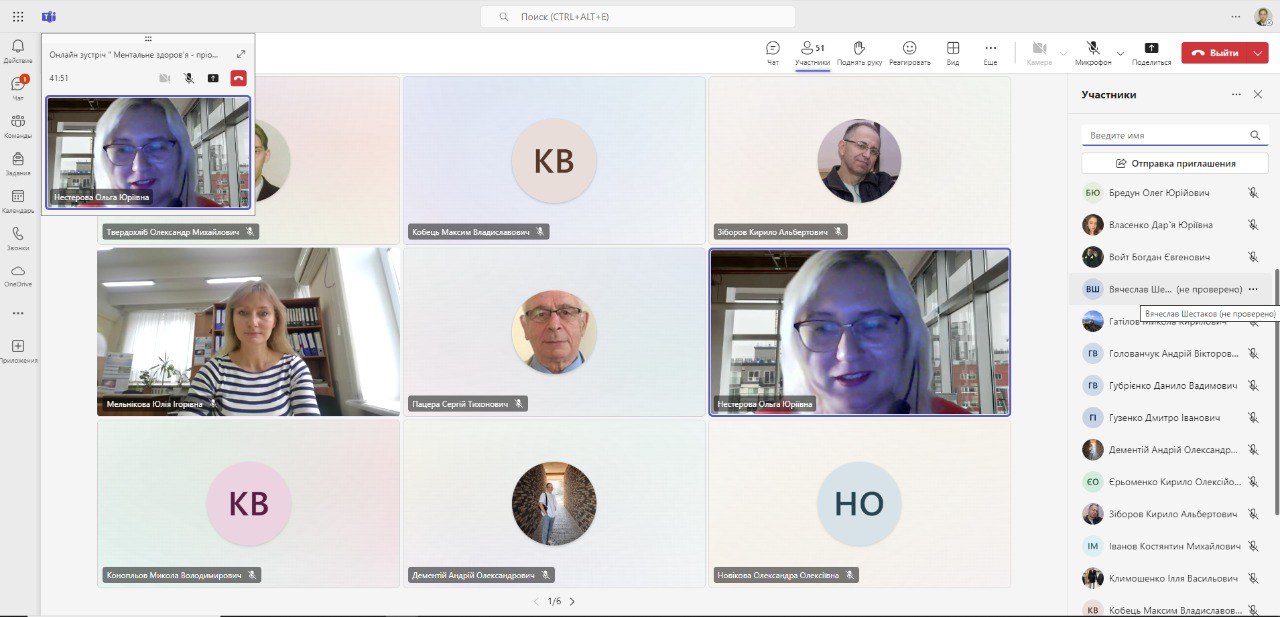Expand the microphone options dropdown arrow
The height and width of the screenshot is (617, 1280).
coord(1120,53)
